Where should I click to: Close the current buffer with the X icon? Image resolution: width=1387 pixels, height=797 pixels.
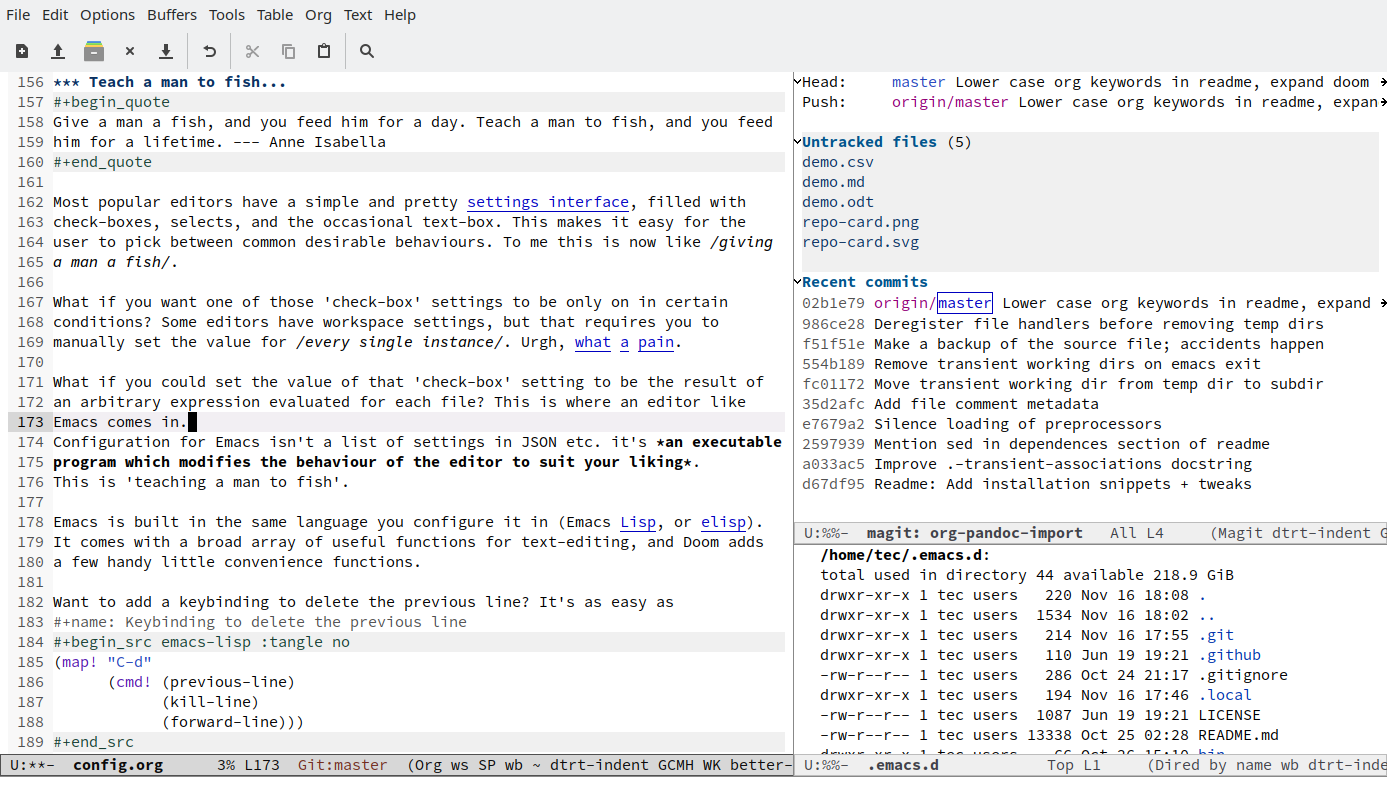(x=130, y=50)
